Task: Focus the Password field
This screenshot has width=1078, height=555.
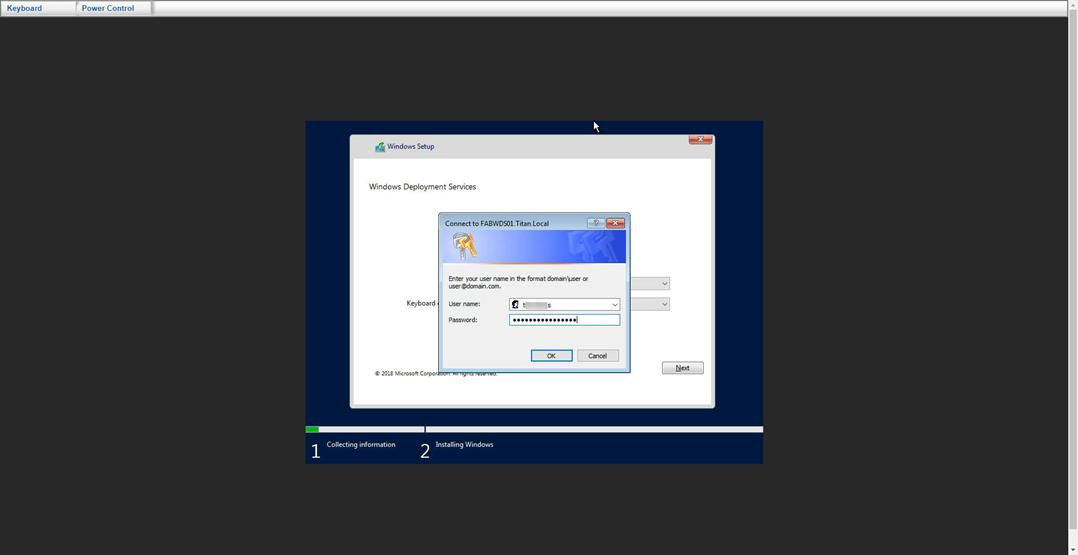Action: click(564, 320)
